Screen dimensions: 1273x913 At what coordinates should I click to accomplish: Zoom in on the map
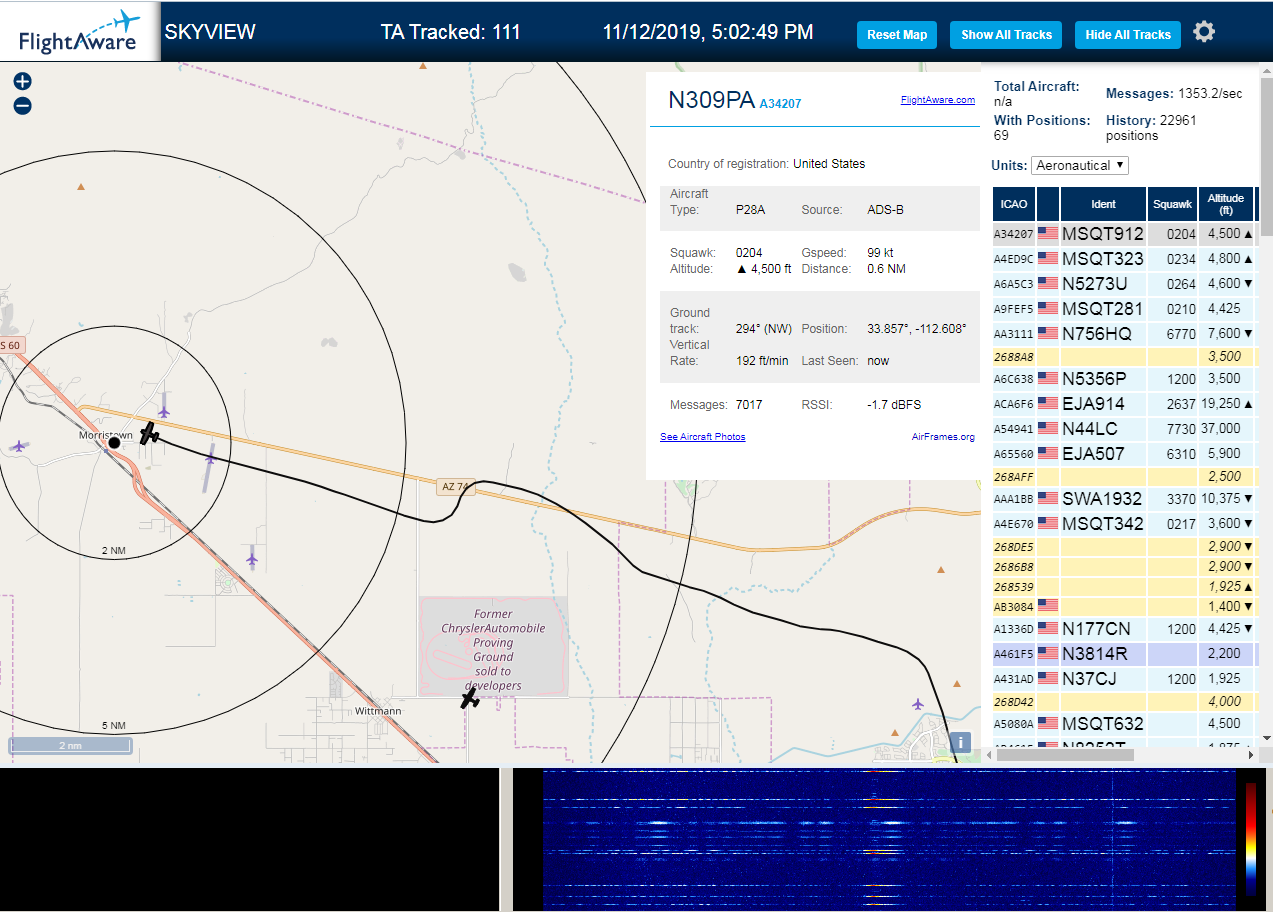click(22, 81)
